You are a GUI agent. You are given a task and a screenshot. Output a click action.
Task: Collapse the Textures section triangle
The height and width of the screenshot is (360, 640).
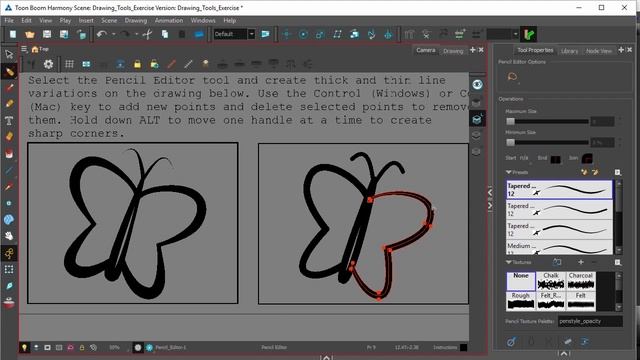click(509, 262)
